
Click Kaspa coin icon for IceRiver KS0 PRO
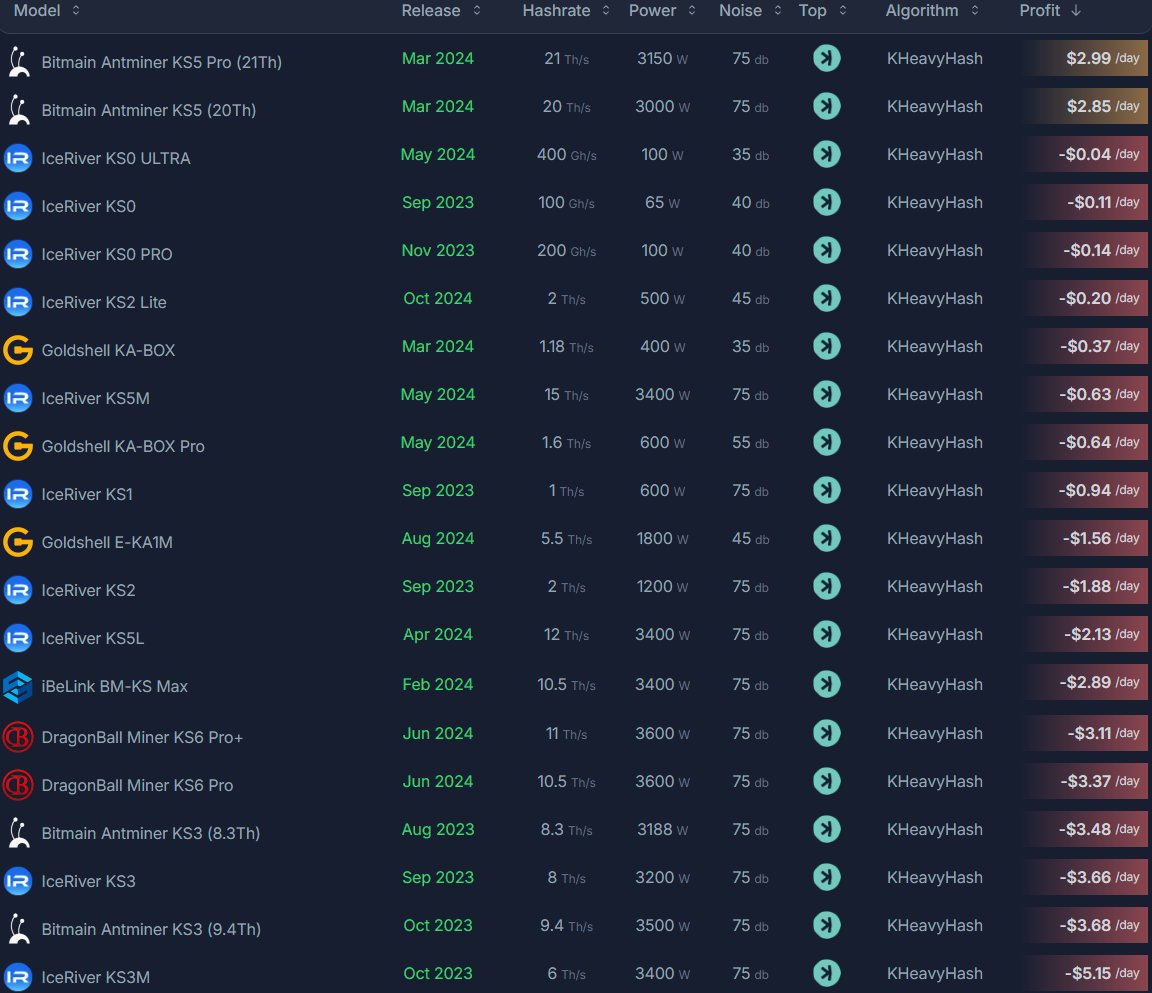pos(827,250)
